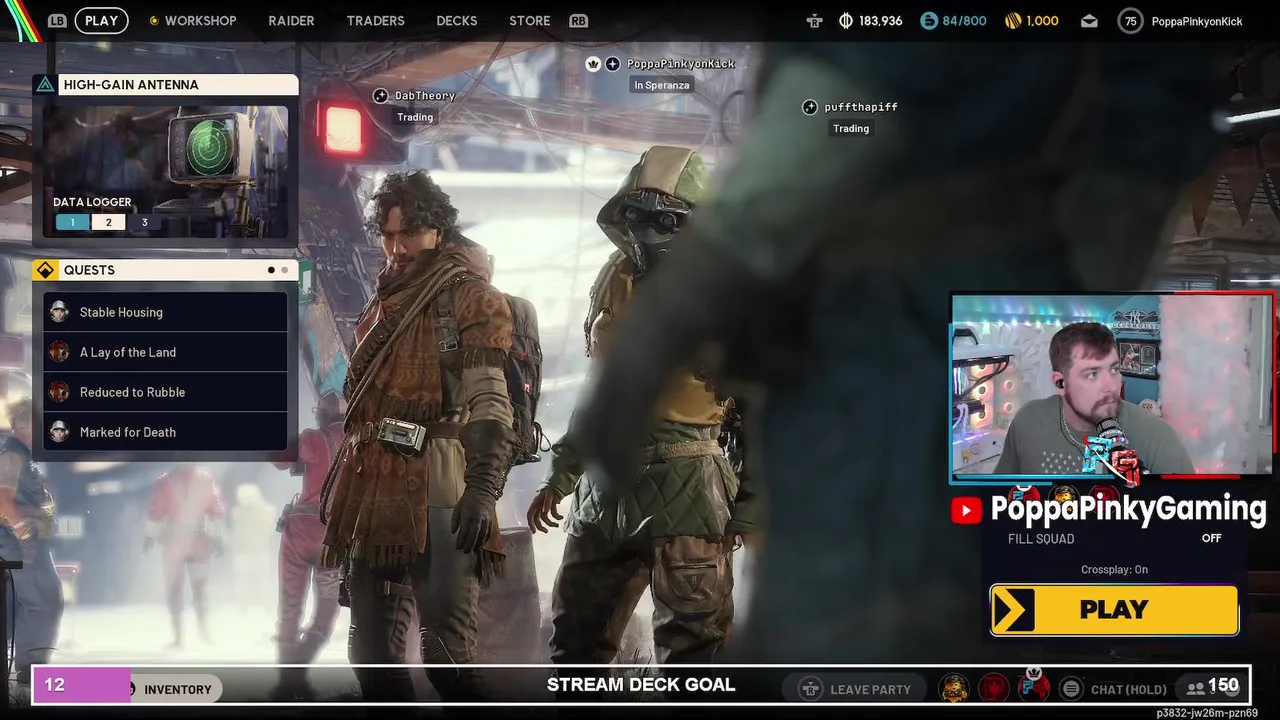Click the RB bumper icon

578,21
